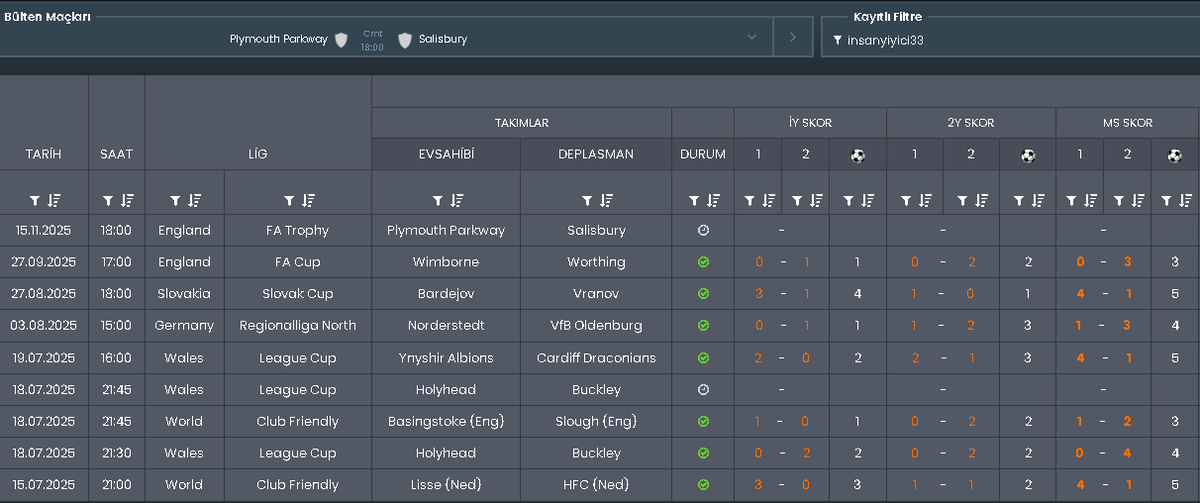This screenshot has height=503, width=1200.
Task: Click the Plymouth Parkway shield crest
Action: click(341, 39)
